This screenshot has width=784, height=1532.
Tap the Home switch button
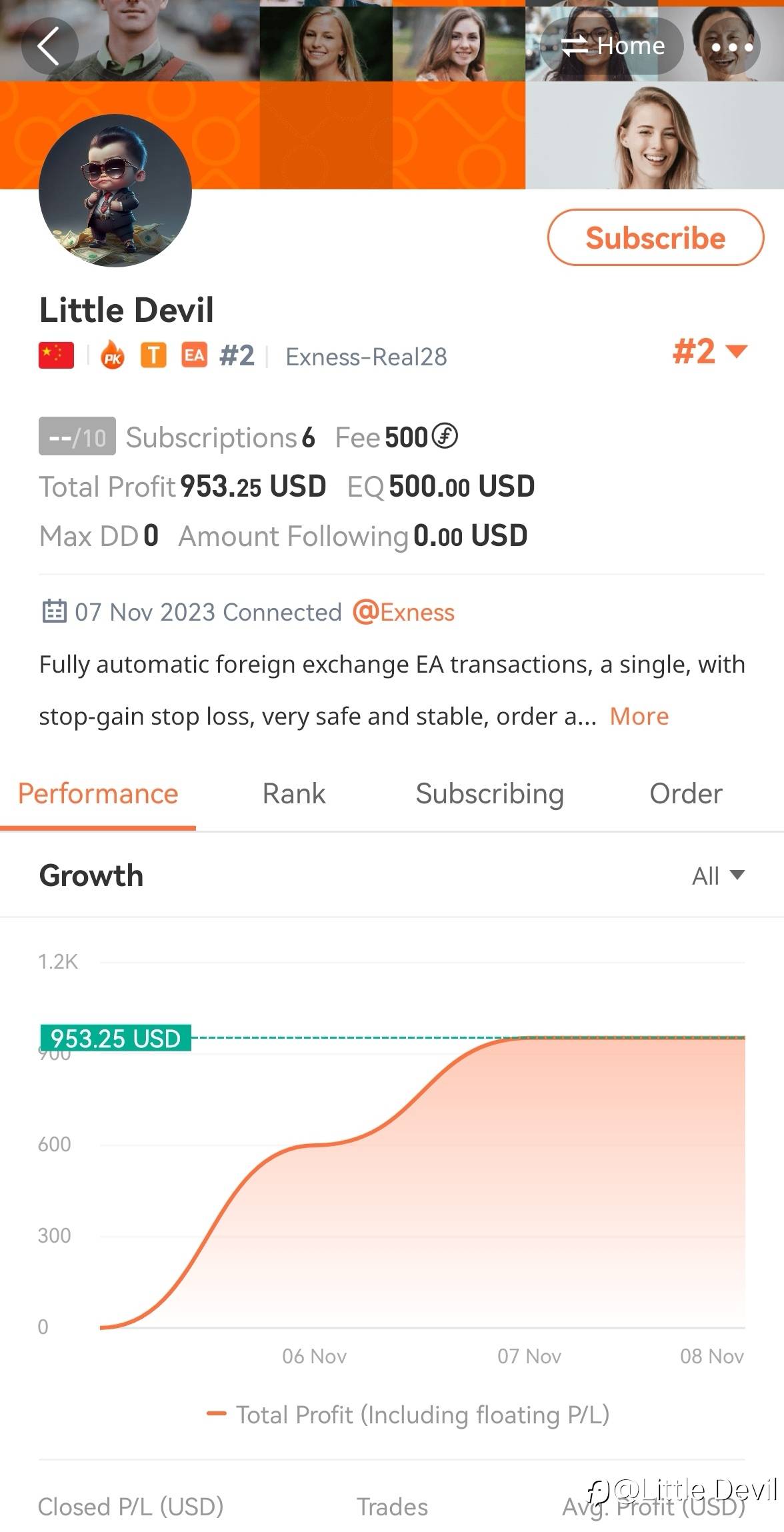[612, 47]
